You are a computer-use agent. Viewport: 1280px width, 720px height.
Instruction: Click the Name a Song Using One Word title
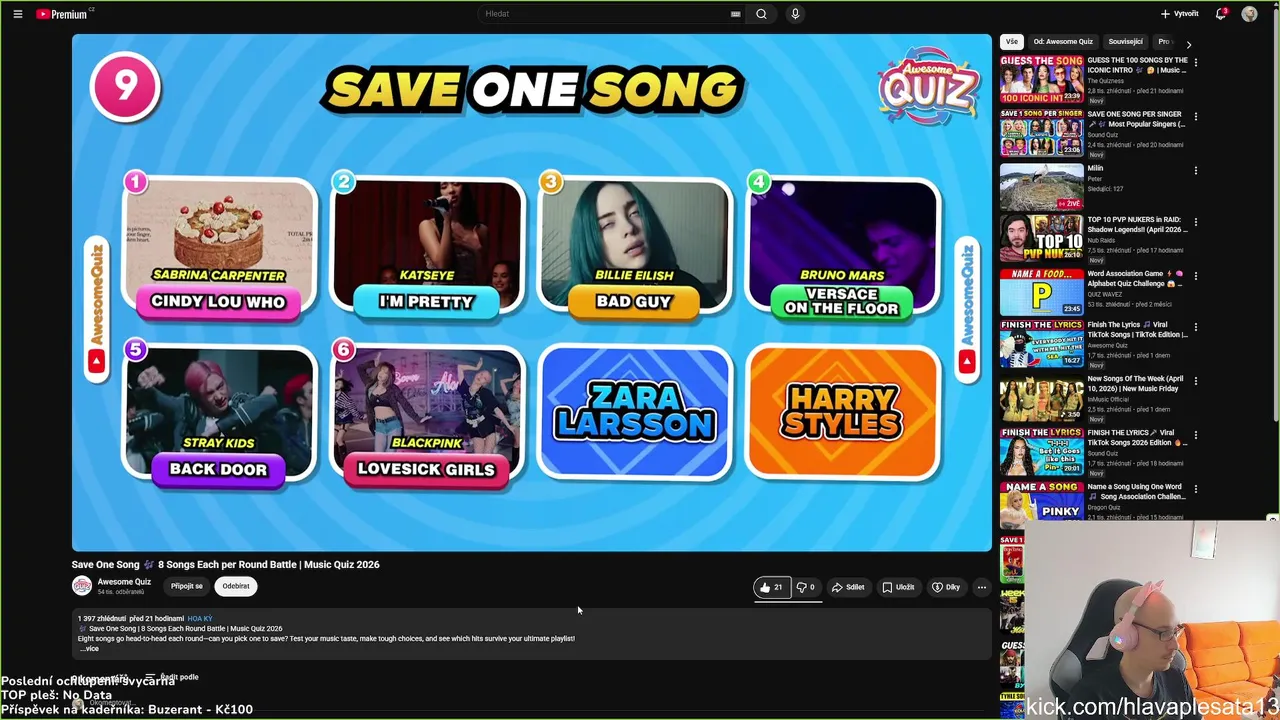pyautogui.click(x=1136, y=492)
